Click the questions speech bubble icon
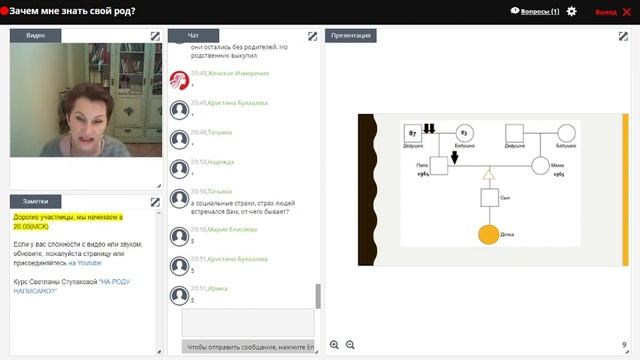The image size is (640, 360). tap(515, 11)
